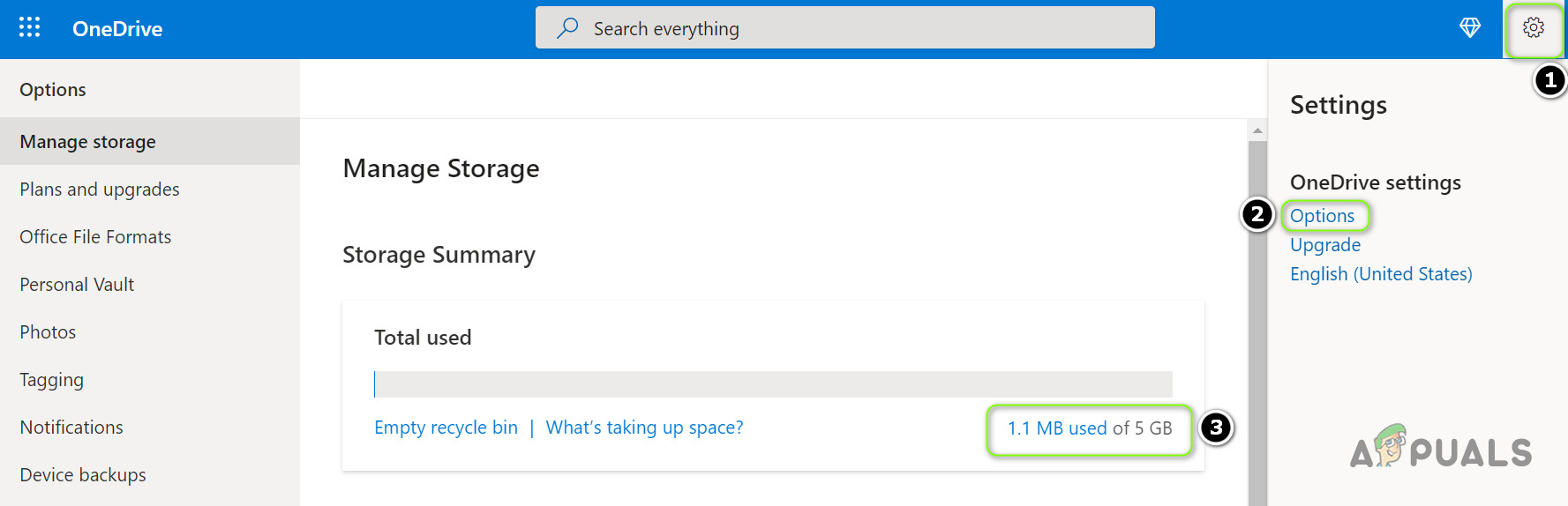The height and width of the screenshot is (506, 1568).
Task: Click the scrollbar up arrow
Action: (x=1257, y=130)
